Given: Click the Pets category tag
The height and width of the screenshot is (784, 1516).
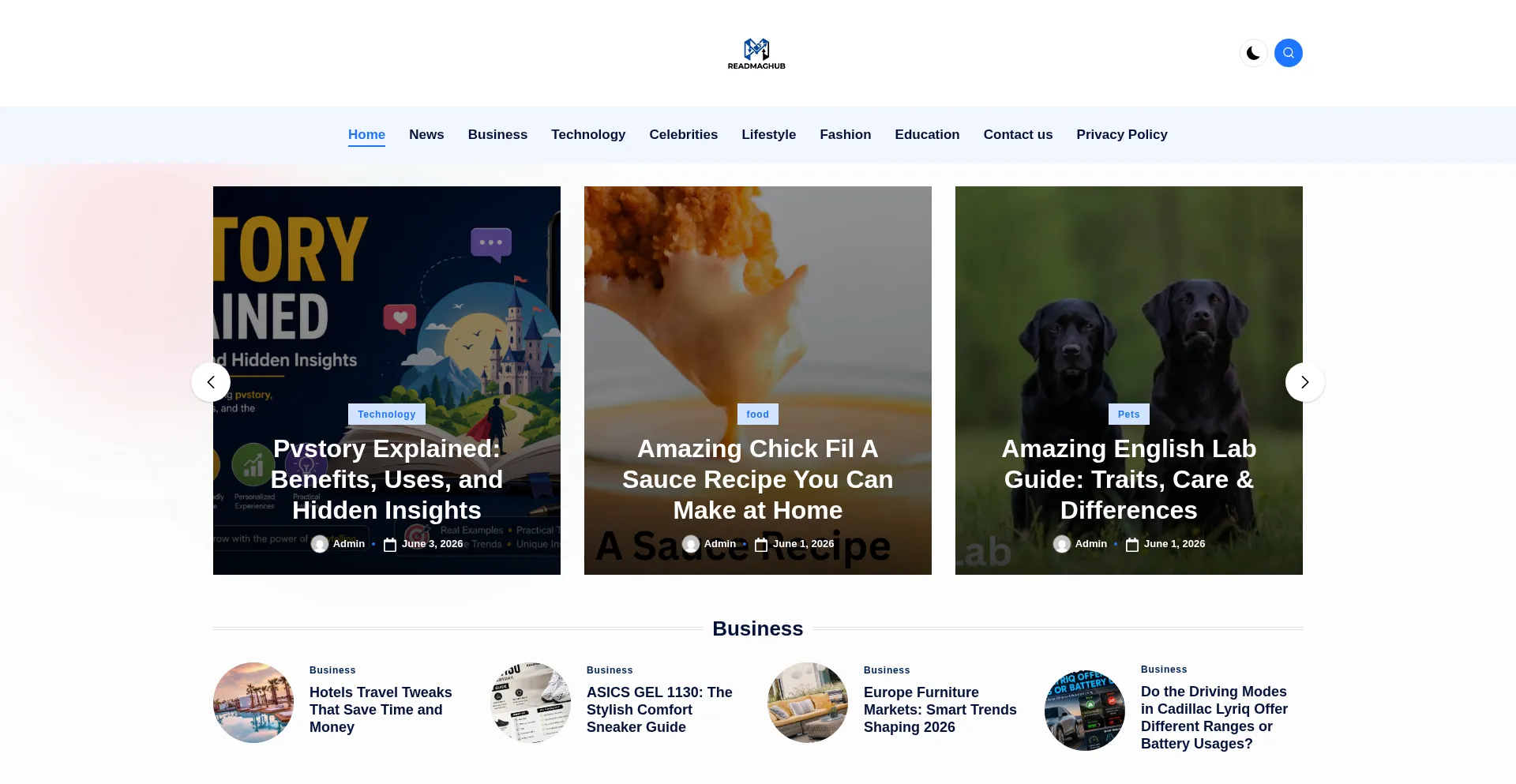Looking at the screenshot, I should (1129, 415).
